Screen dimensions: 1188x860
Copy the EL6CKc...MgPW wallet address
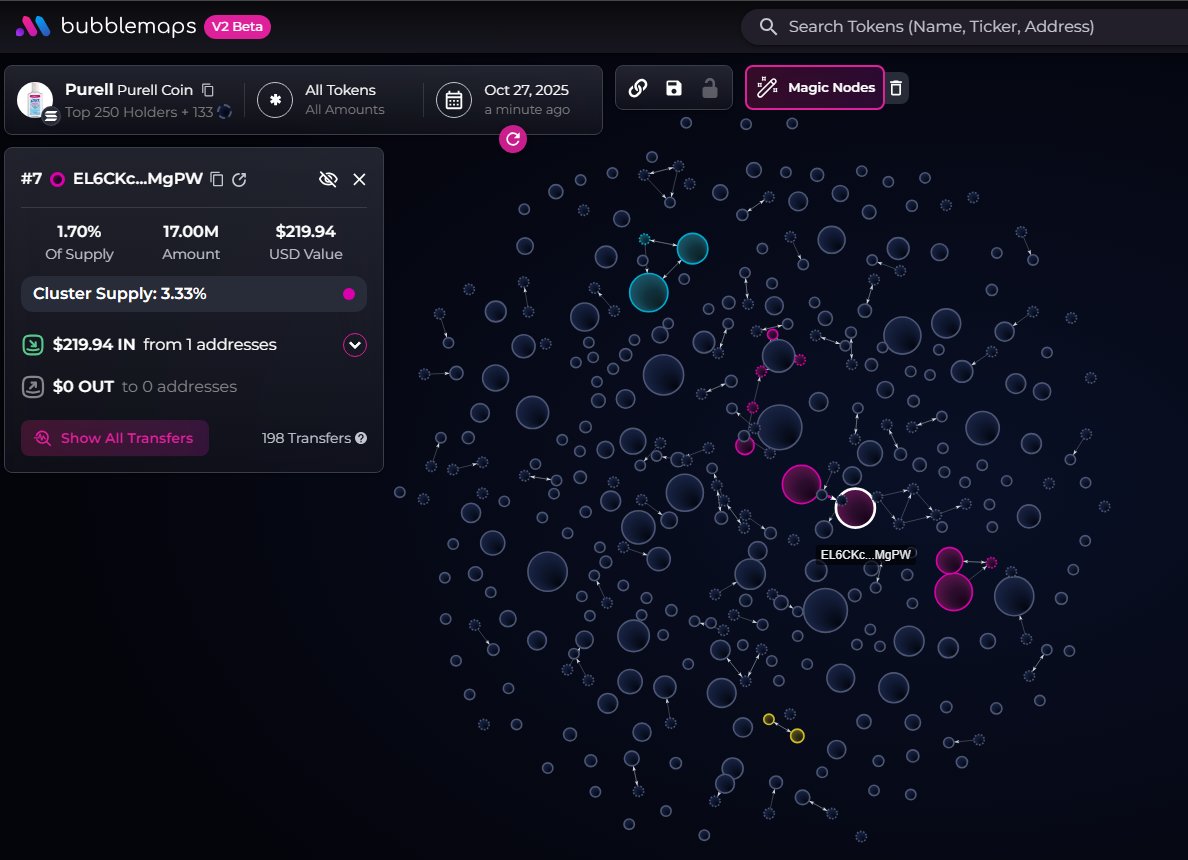pyautogui.click(x=216, y=179)
